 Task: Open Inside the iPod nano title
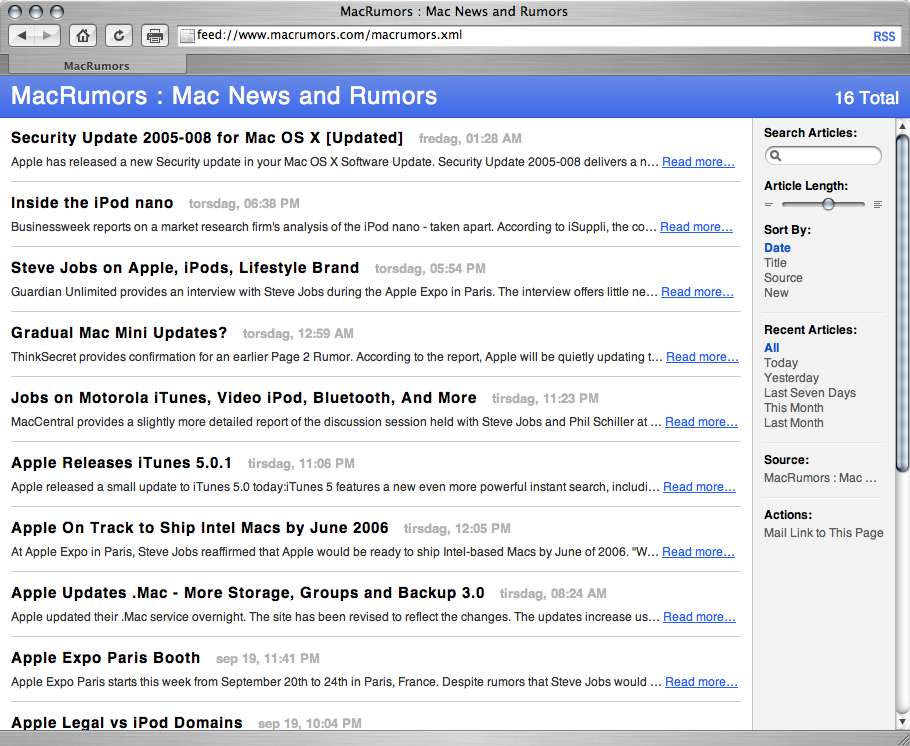tap(92, 203)
